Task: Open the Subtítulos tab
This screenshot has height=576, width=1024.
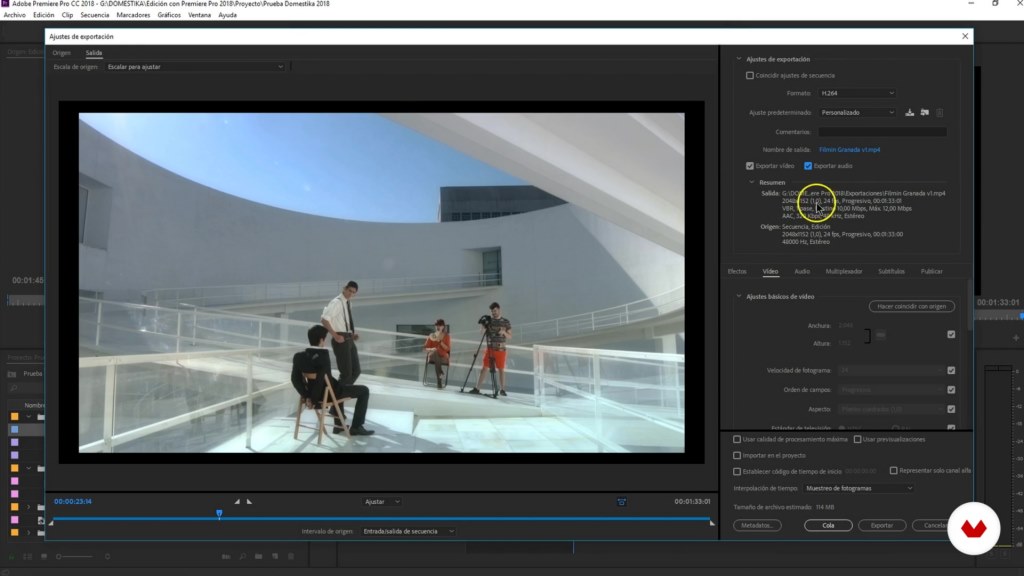Action: [891, 272]
